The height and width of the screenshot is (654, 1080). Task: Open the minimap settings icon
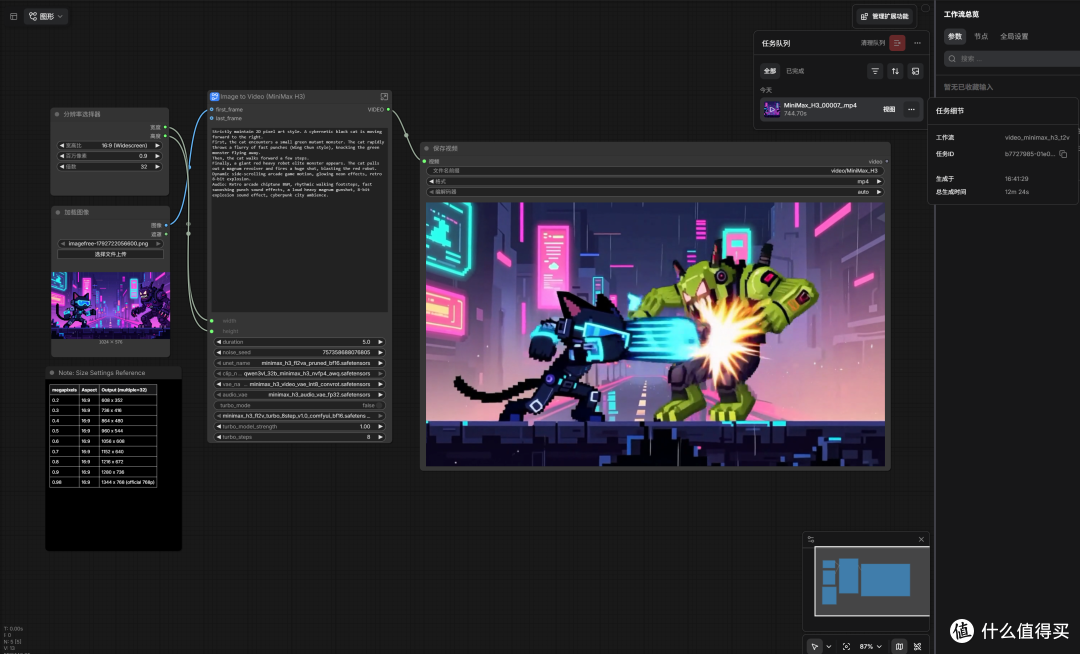pos(811,539)
